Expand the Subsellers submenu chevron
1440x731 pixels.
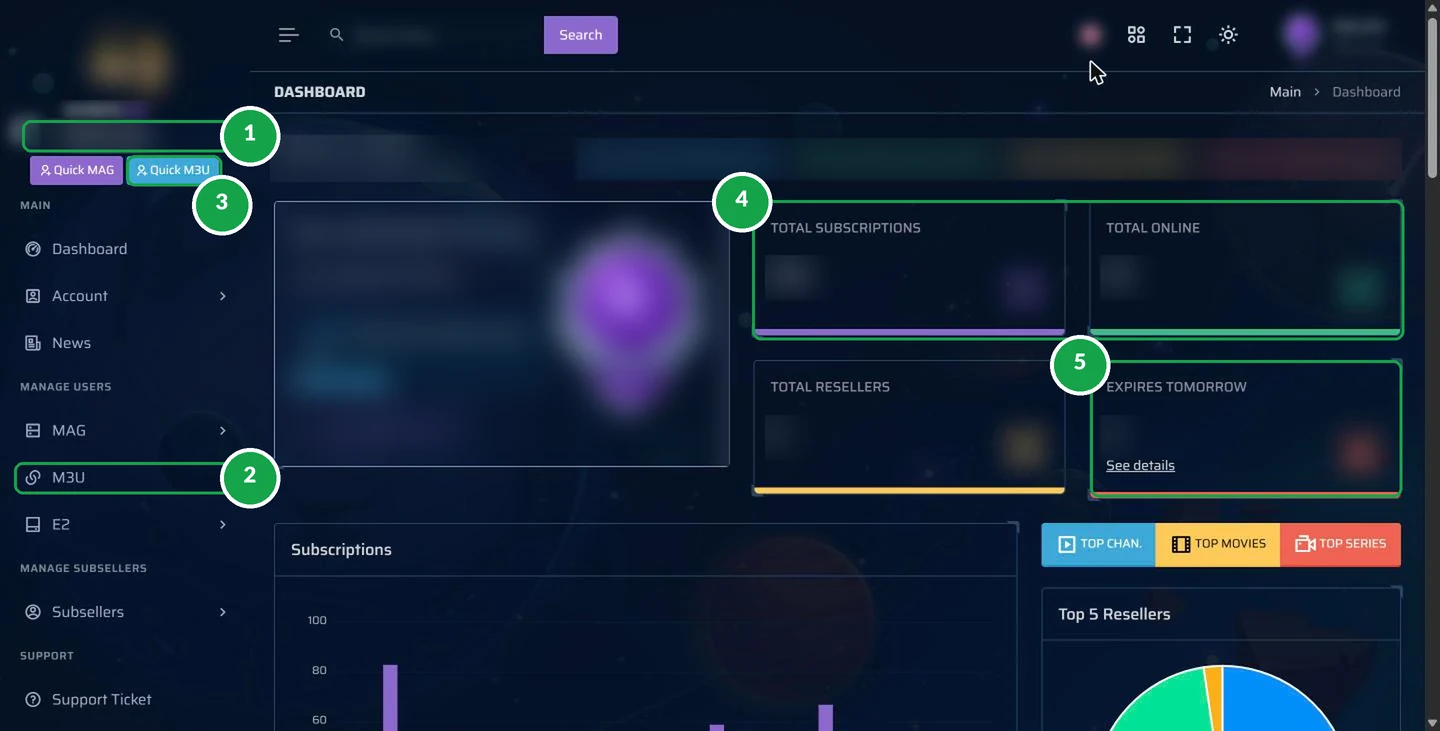[223, 612]
